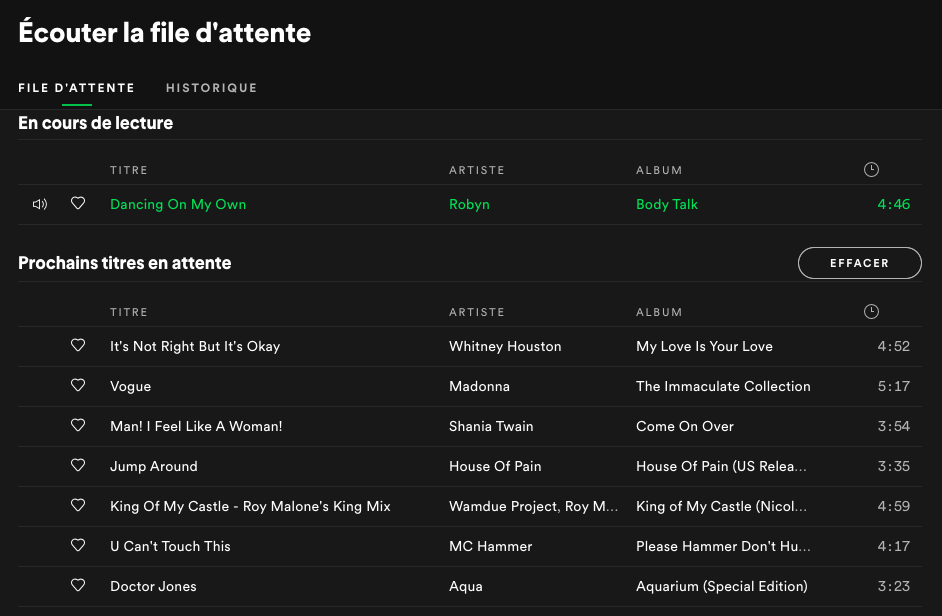This screenshot has width=942, height=616.
Task: Click the duration clock icon in the upcoming titles header
Action: point(871,312)
